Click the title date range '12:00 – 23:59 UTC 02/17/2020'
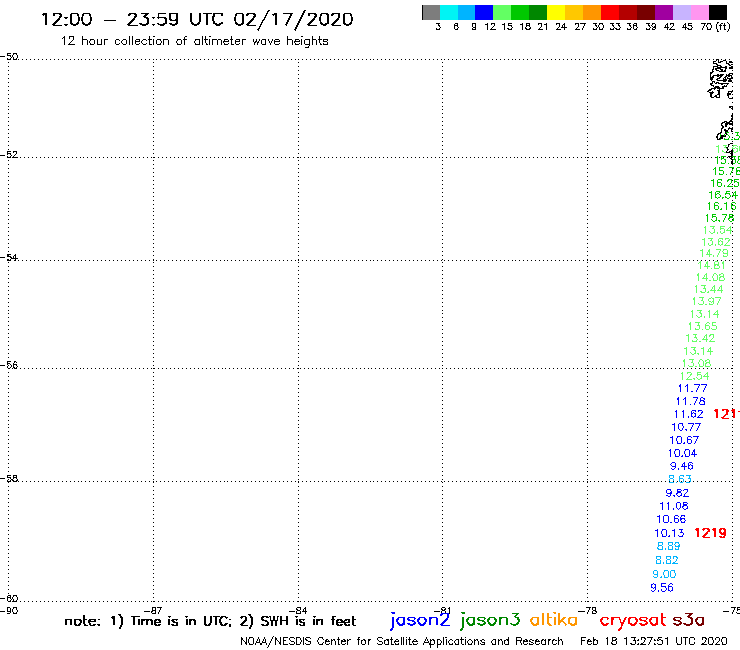740x650 pixels. tap(197, 19)
